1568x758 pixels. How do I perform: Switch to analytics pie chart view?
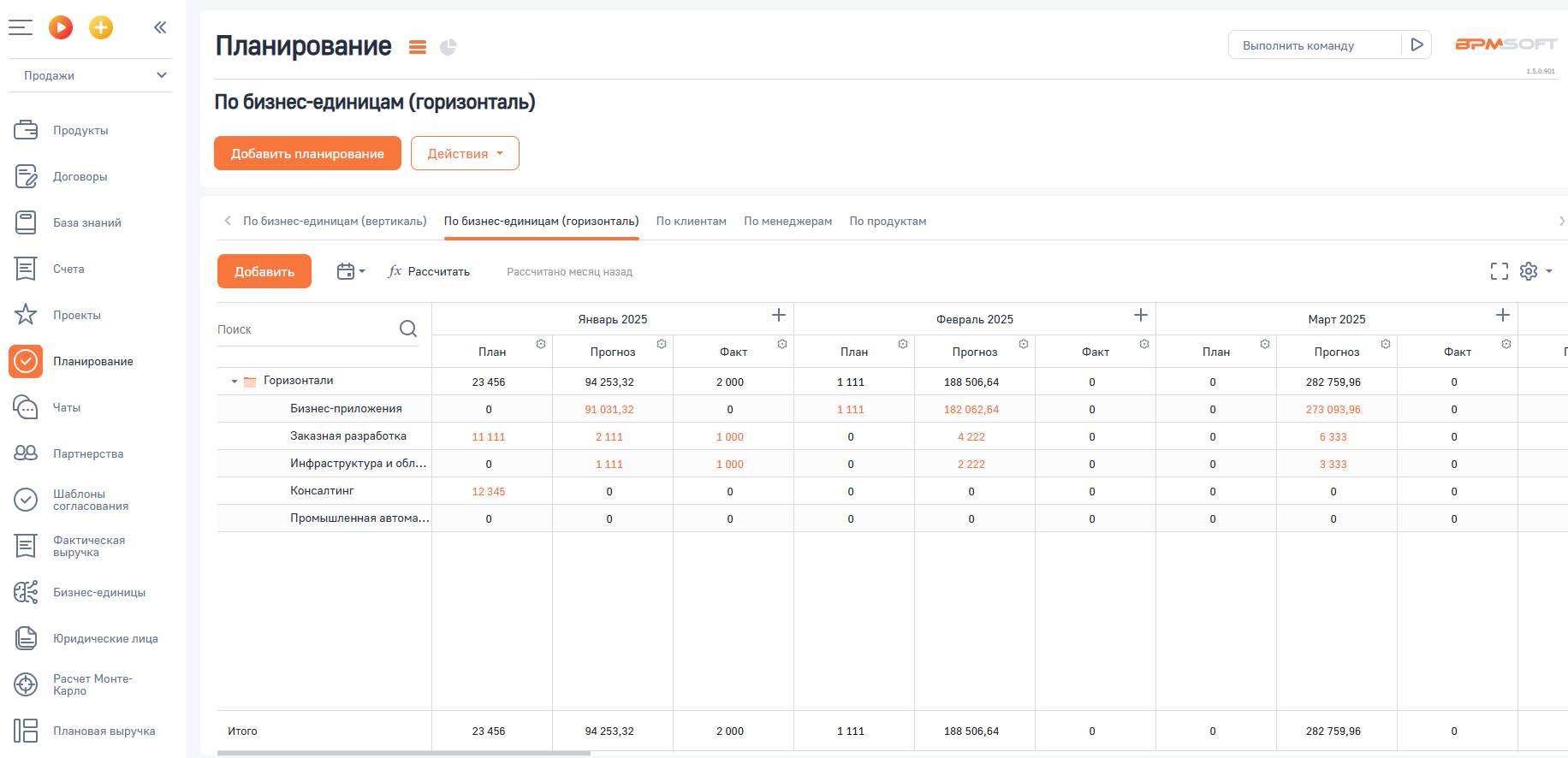[448, 47]
